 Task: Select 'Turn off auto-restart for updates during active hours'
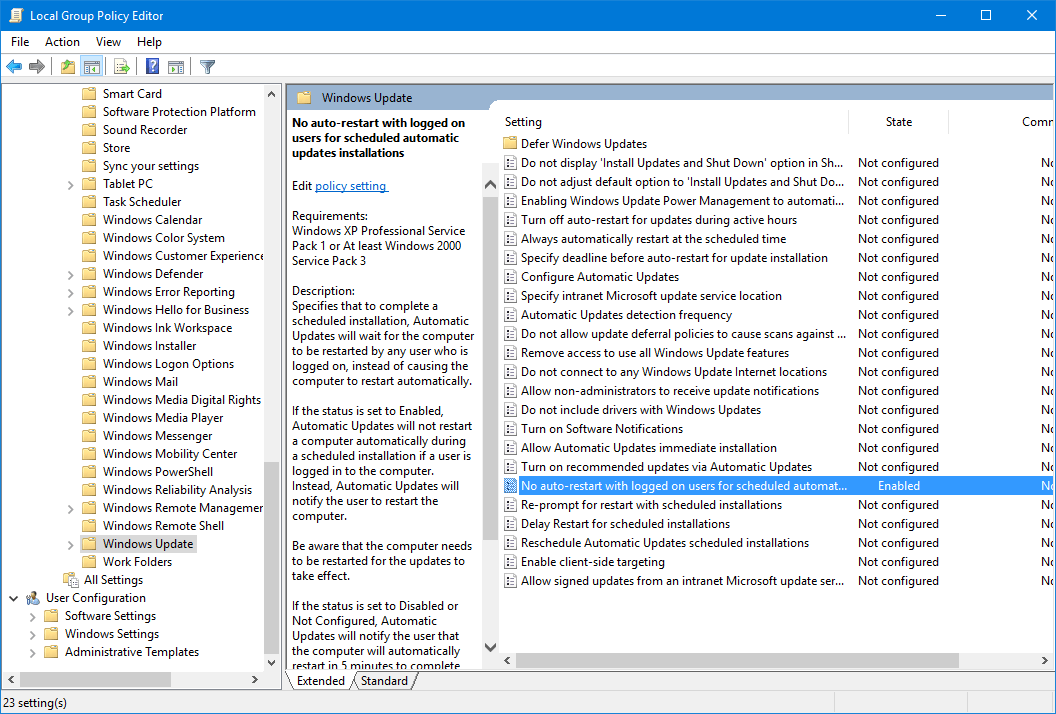pyautogui.click(x=659, y=220)
